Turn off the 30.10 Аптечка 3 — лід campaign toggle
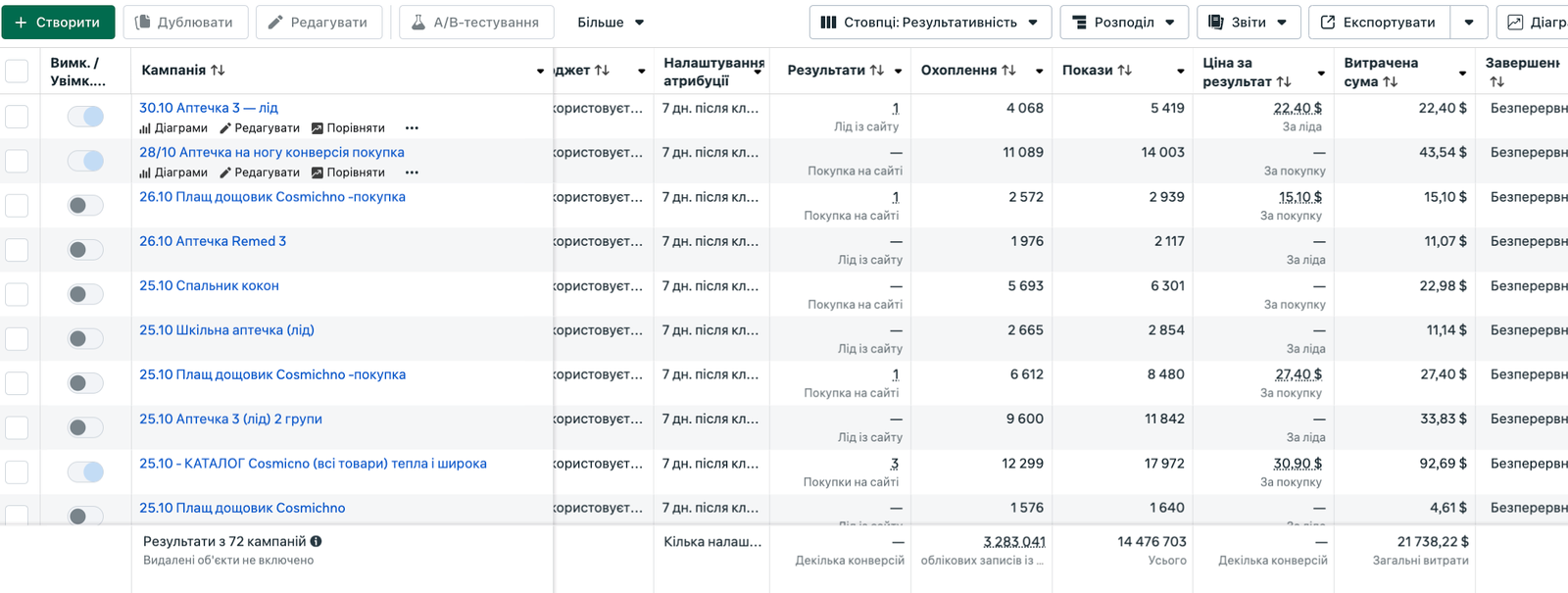Viewport: 1568px width, 593px height. [85, 117]
